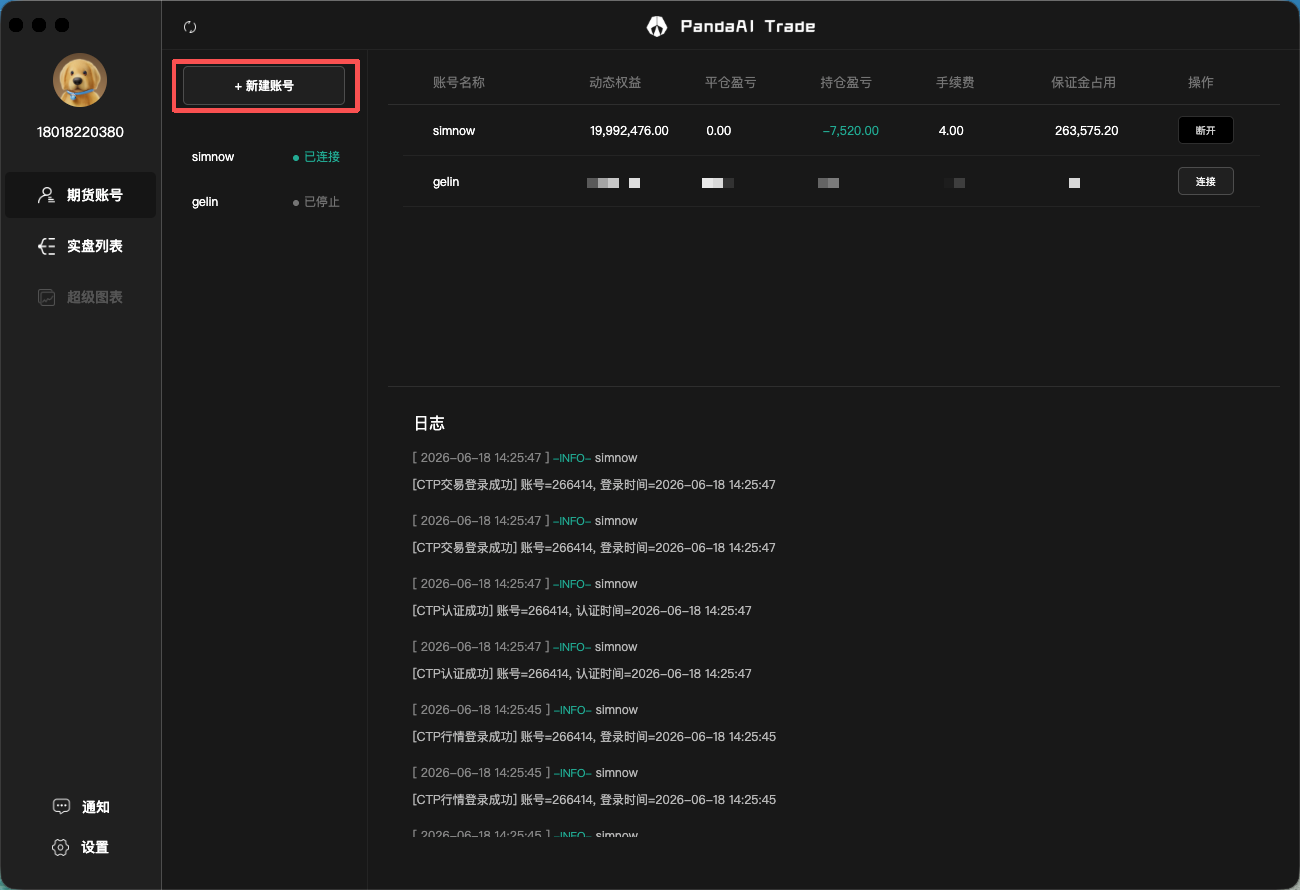Screen dimensions: 1300x890
Task: Click the 4.00 fee value
Action: point(951,131)
